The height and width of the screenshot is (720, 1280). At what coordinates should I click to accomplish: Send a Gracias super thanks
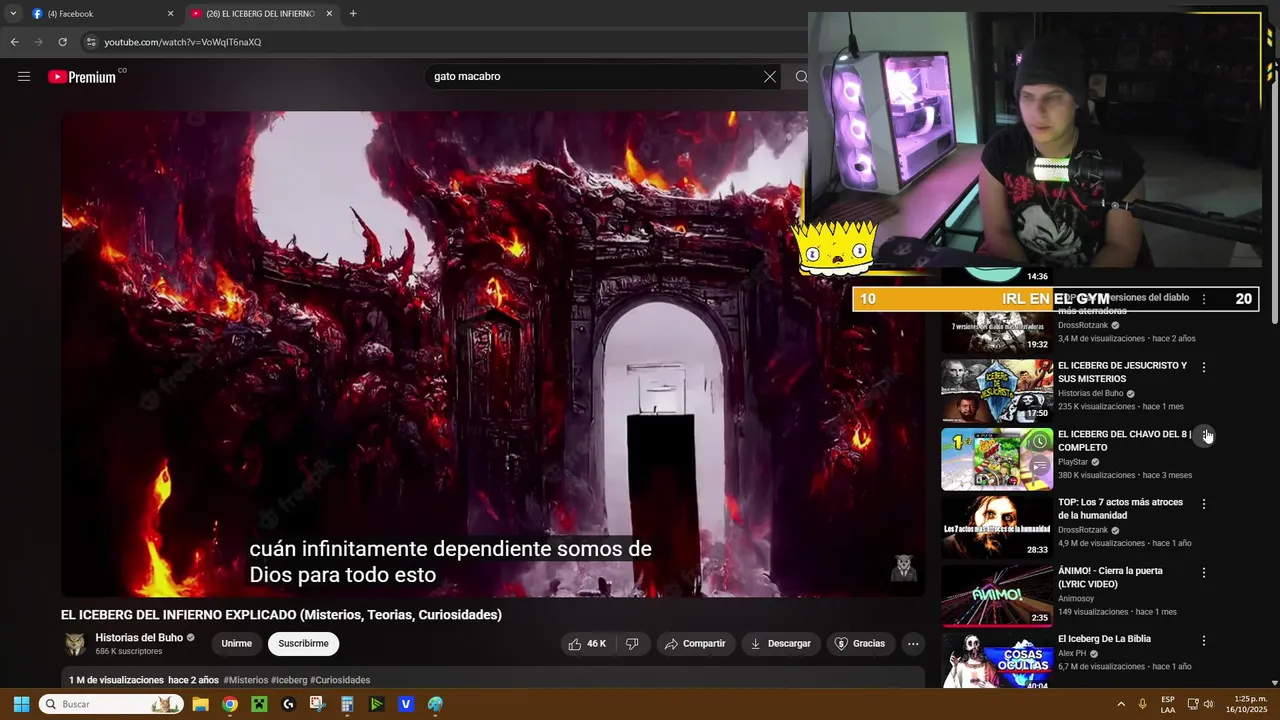coord(860,644)
